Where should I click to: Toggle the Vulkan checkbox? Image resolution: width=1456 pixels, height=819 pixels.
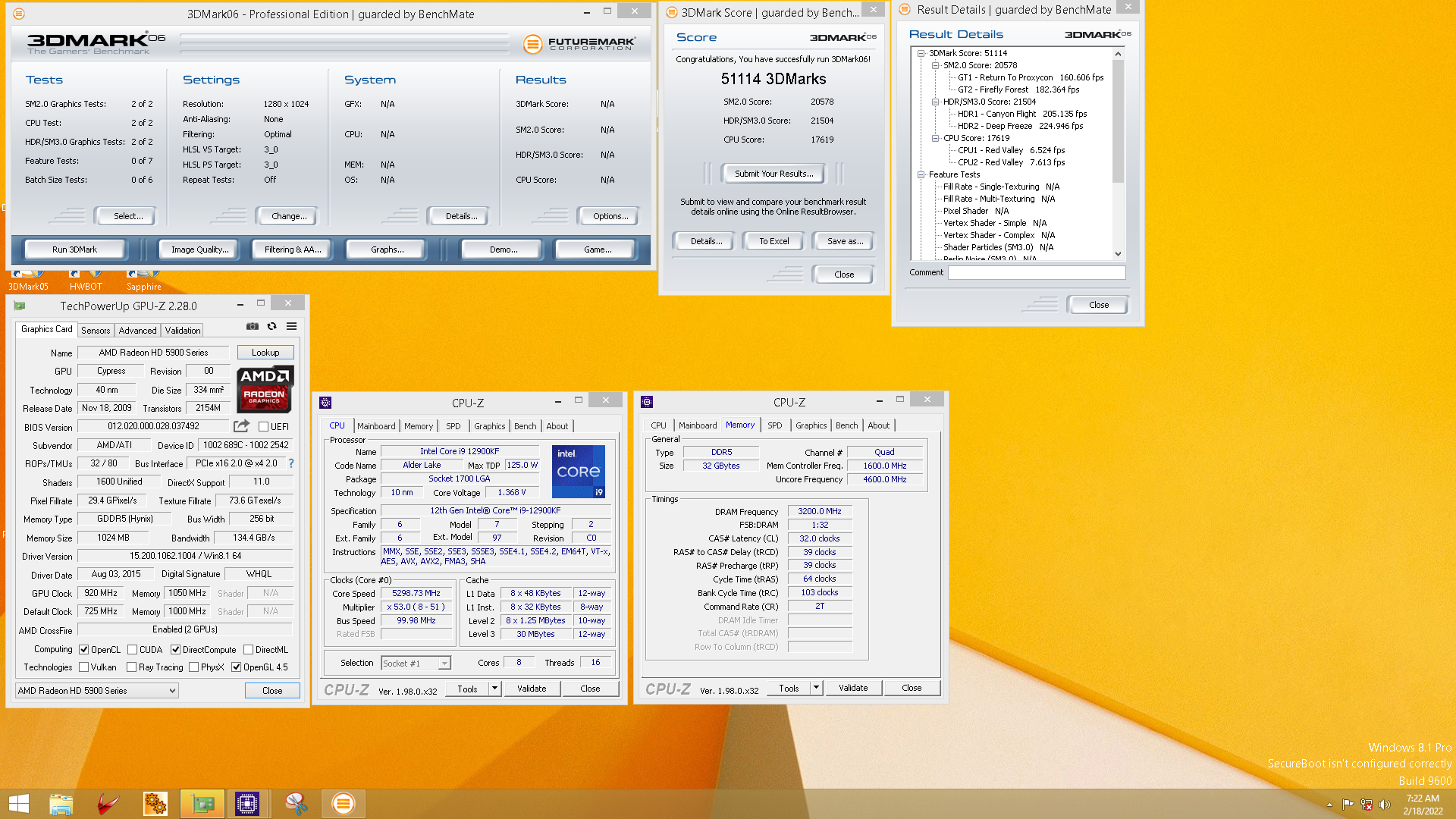pos(83,667)
